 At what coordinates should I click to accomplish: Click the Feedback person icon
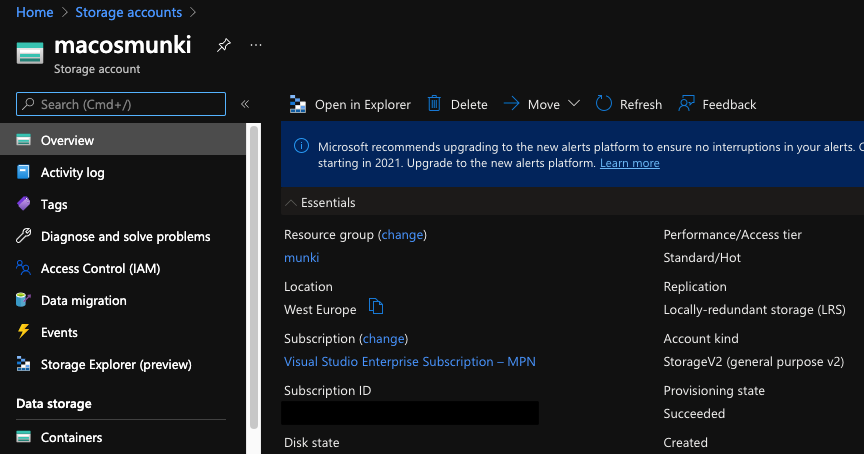point(687,104)
